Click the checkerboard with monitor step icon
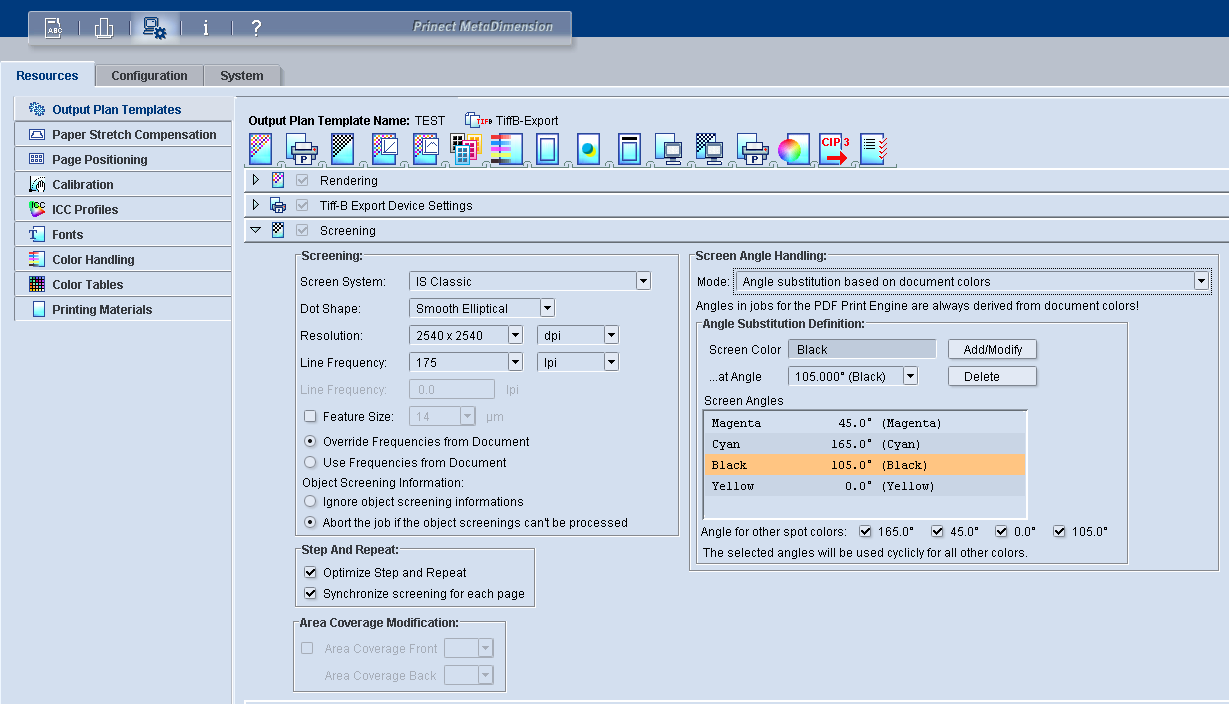Viewport: 1229px width, 704px height. click(x=710, y=148)
